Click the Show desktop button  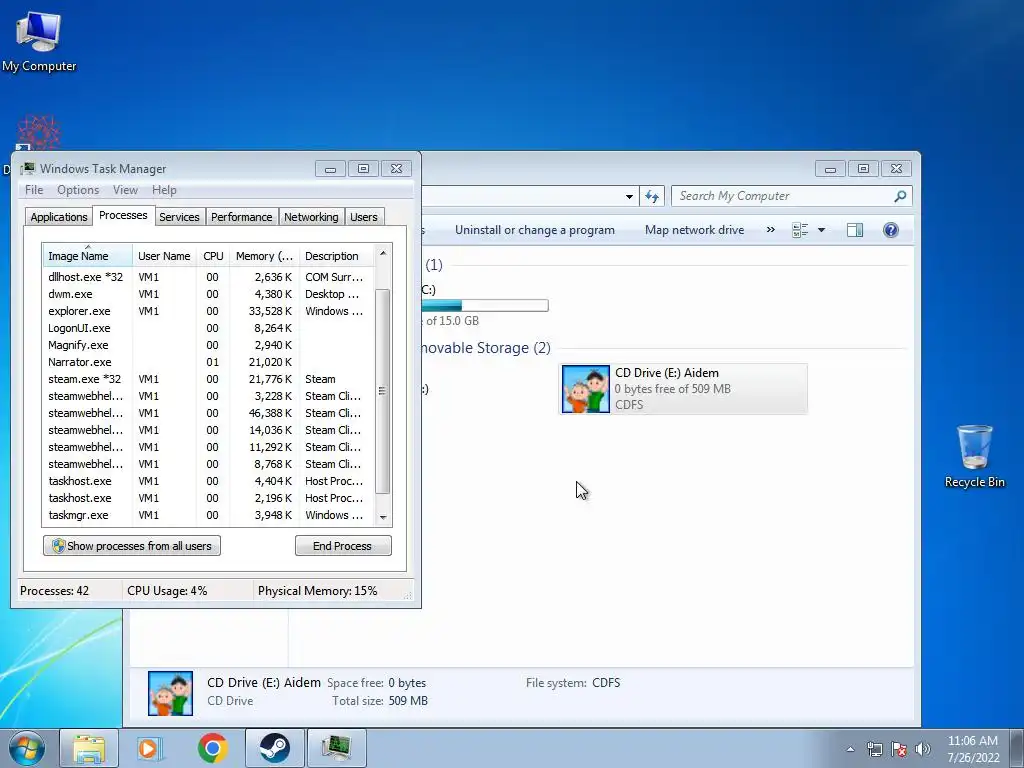coord(1017,749)
